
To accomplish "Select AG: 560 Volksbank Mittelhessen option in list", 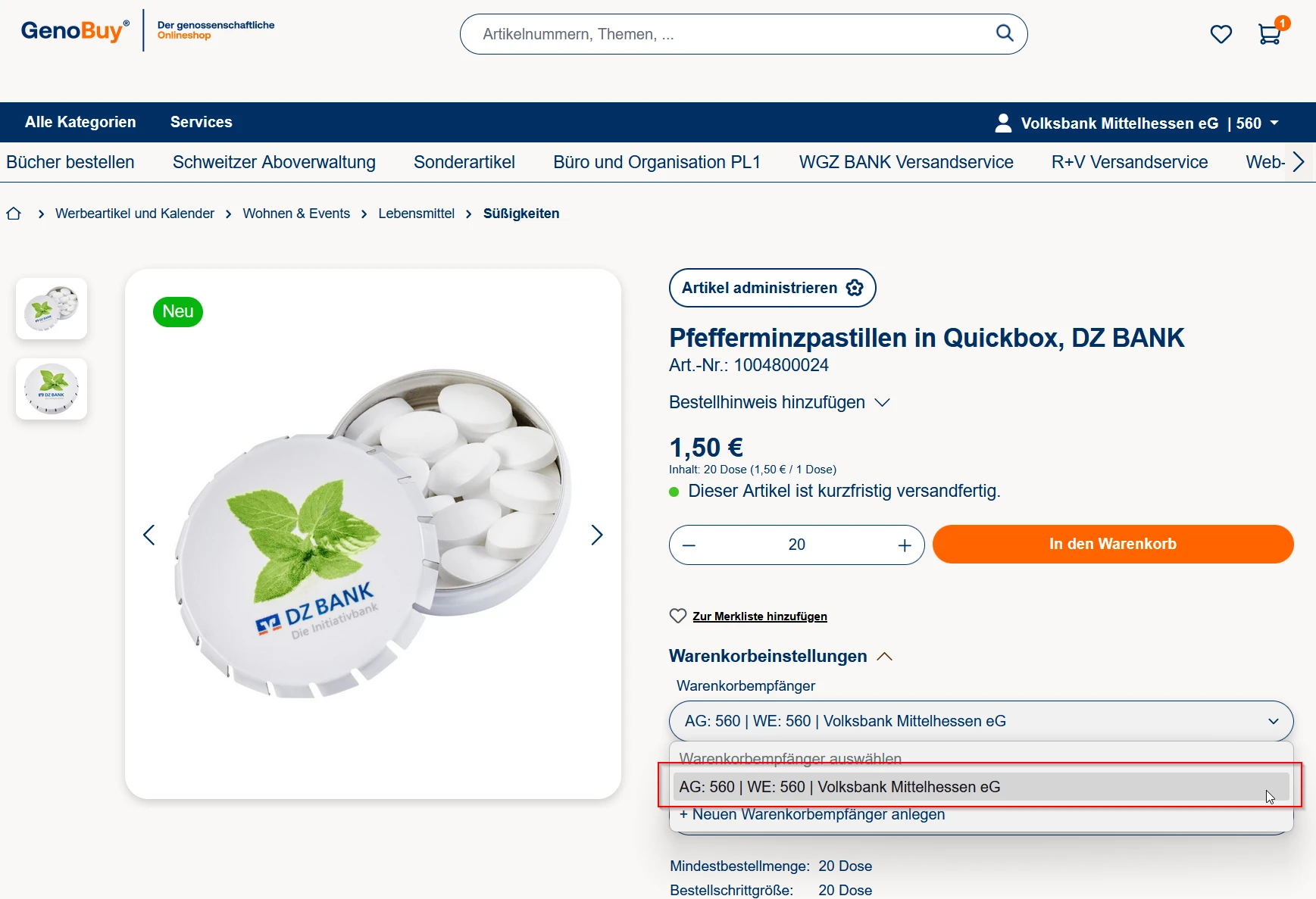I will 839,787.
